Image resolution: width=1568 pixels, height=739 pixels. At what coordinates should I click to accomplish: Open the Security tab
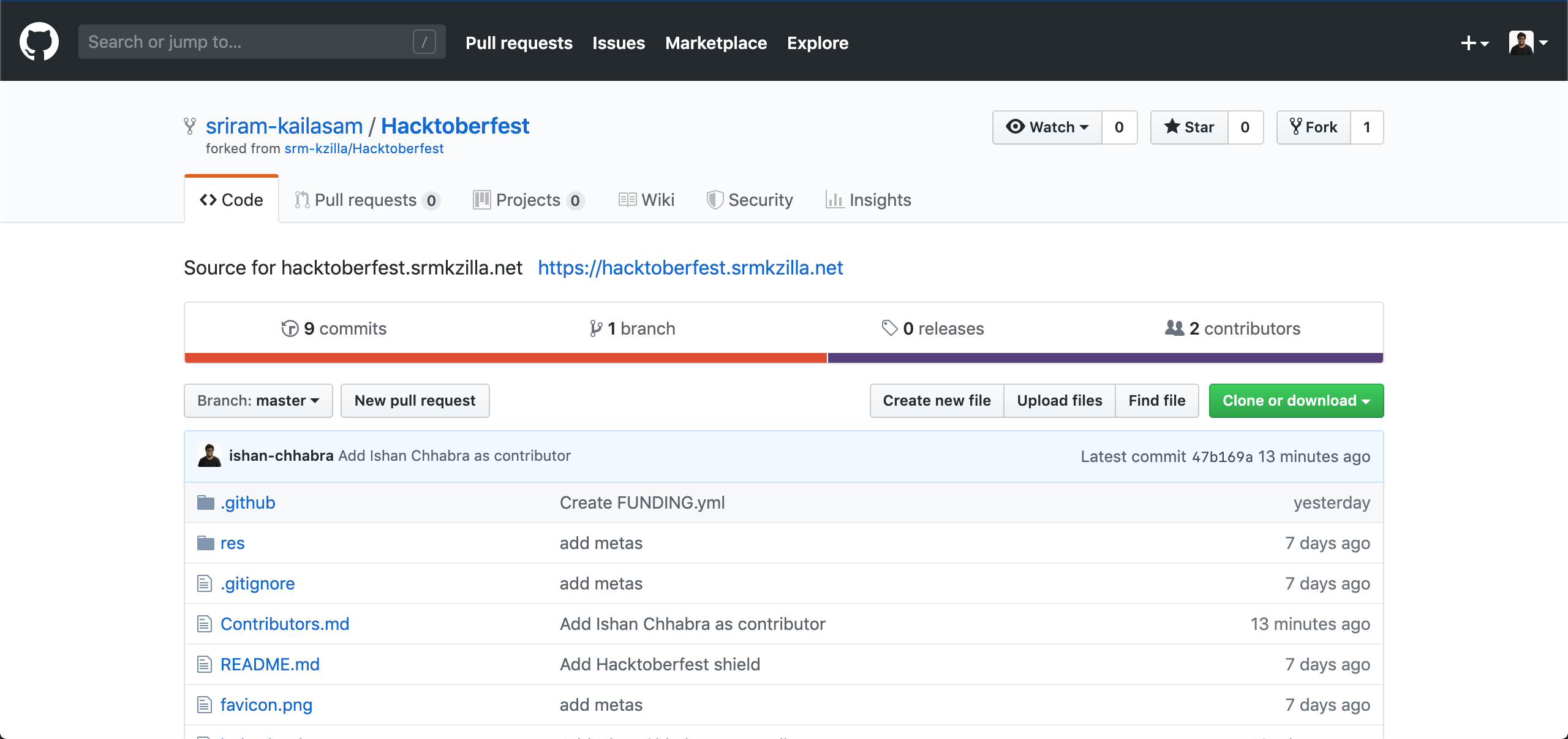click(750, 200)
